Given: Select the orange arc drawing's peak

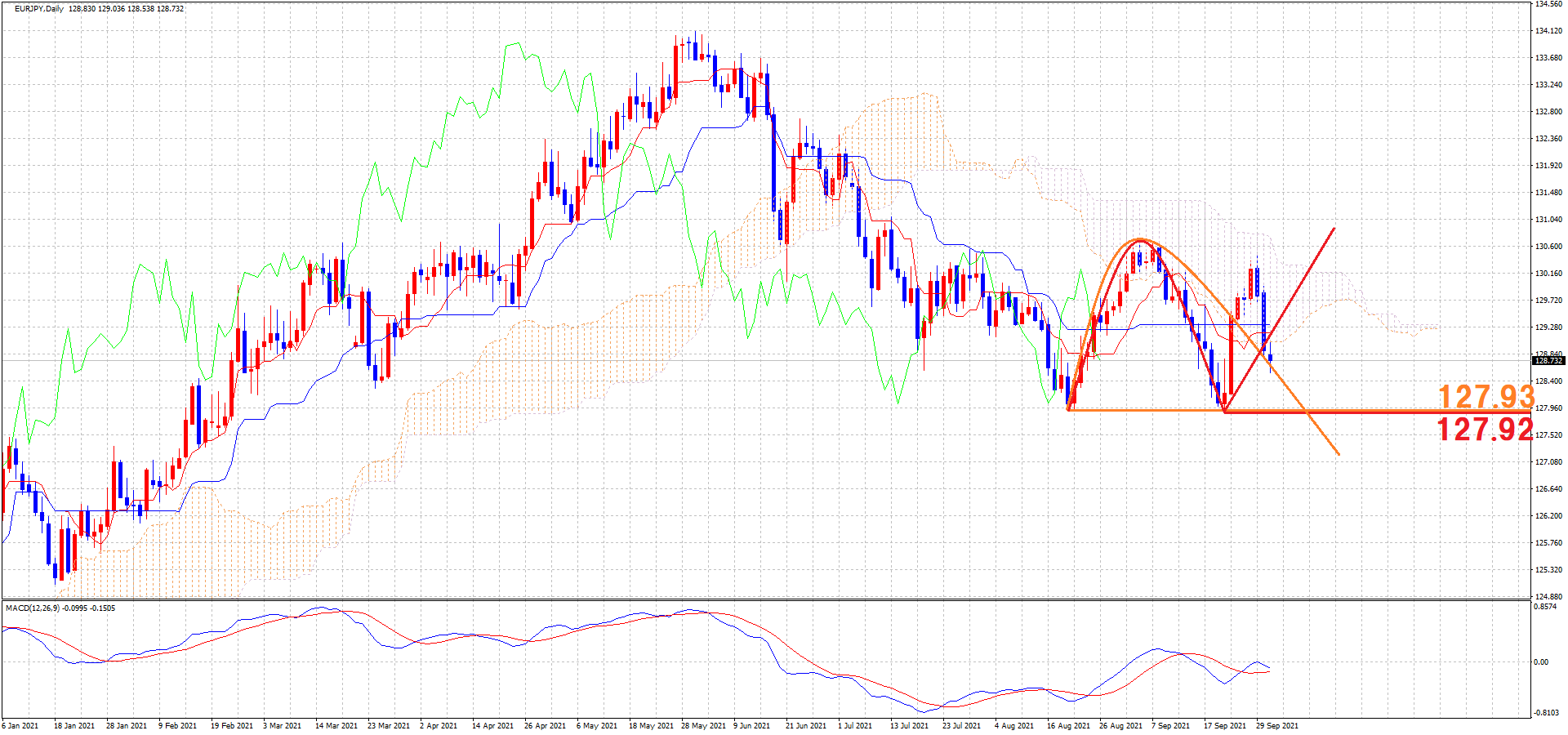Looking at the screenshot, I should (x=1141, y=239).
